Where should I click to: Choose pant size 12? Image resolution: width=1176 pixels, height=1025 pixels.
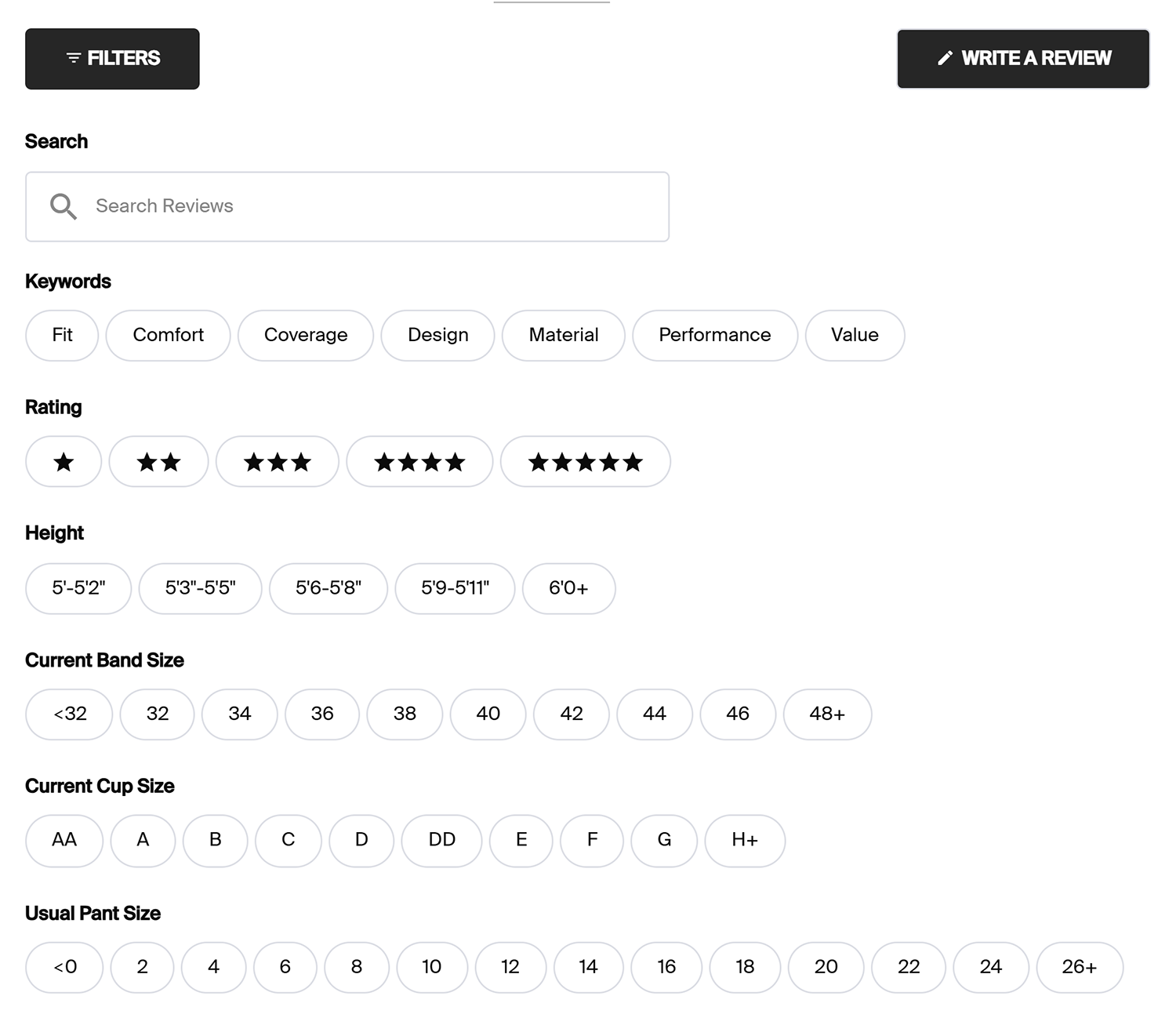point(510,968)
